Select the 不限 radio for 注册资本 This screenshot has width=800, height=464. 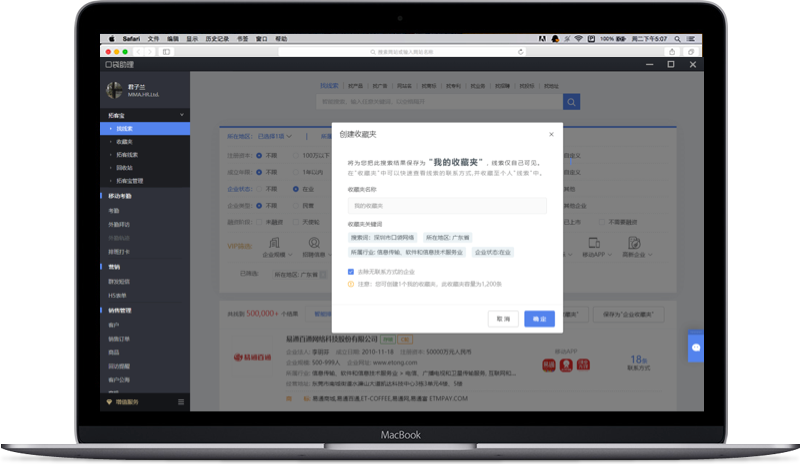(259, 155)
